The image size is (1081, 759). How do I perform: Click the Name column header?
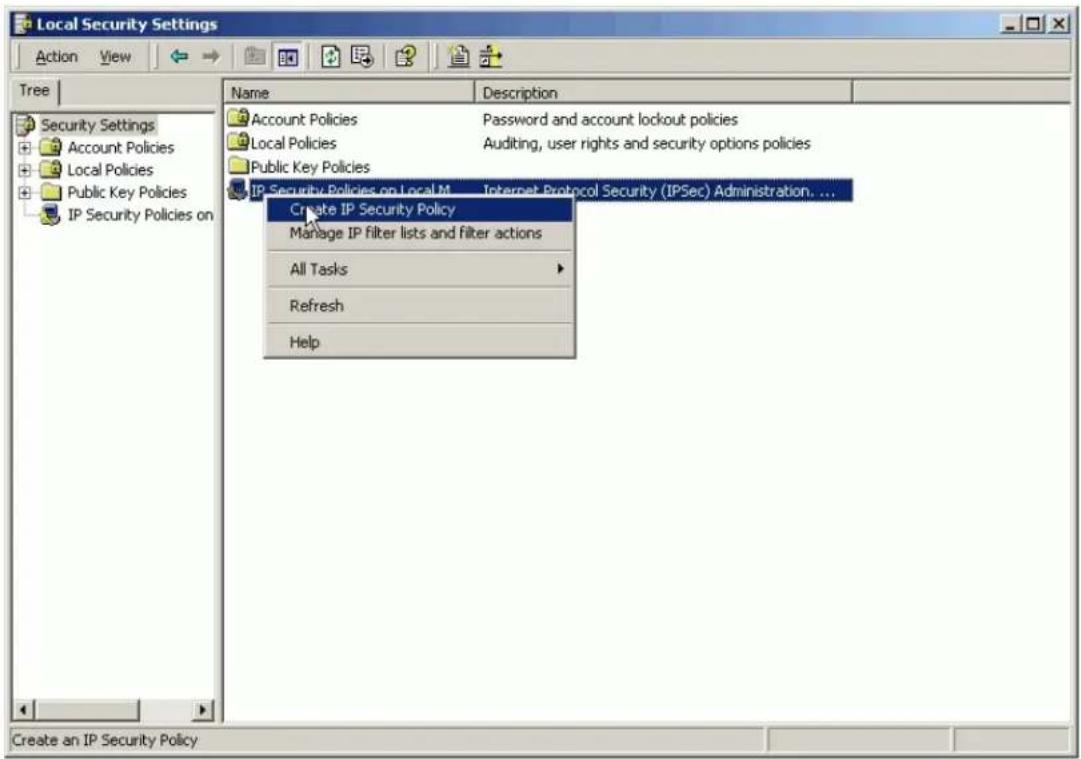pos(349,92)
